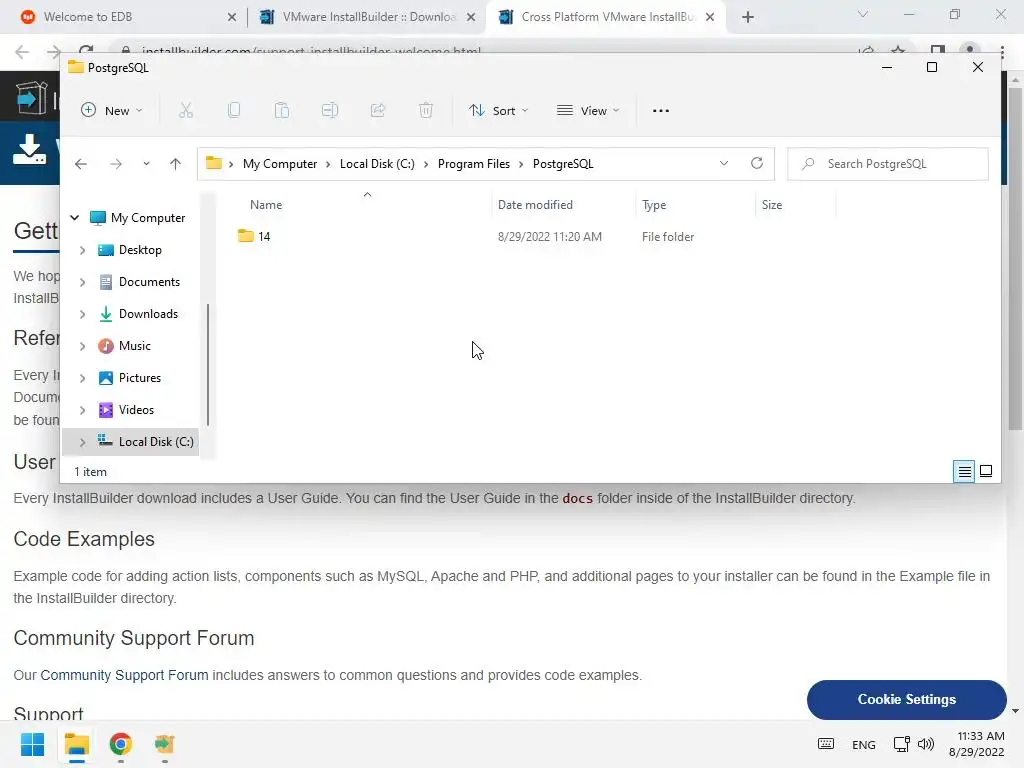Go forward in File Explorer
Viewport: 1024px width, 768px height.
coord(116,164)
